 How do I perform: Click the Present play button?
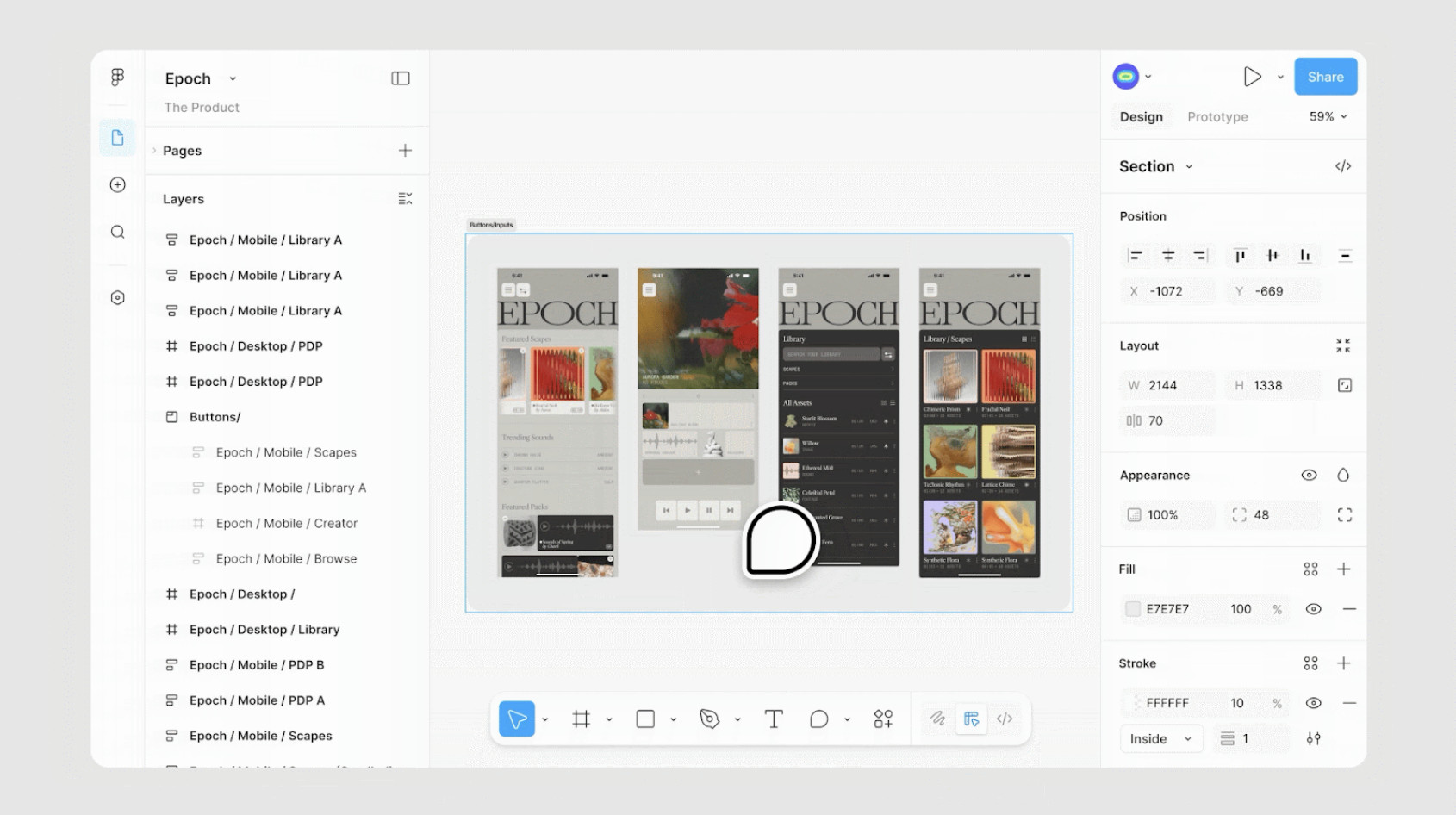pos(1254,76)
